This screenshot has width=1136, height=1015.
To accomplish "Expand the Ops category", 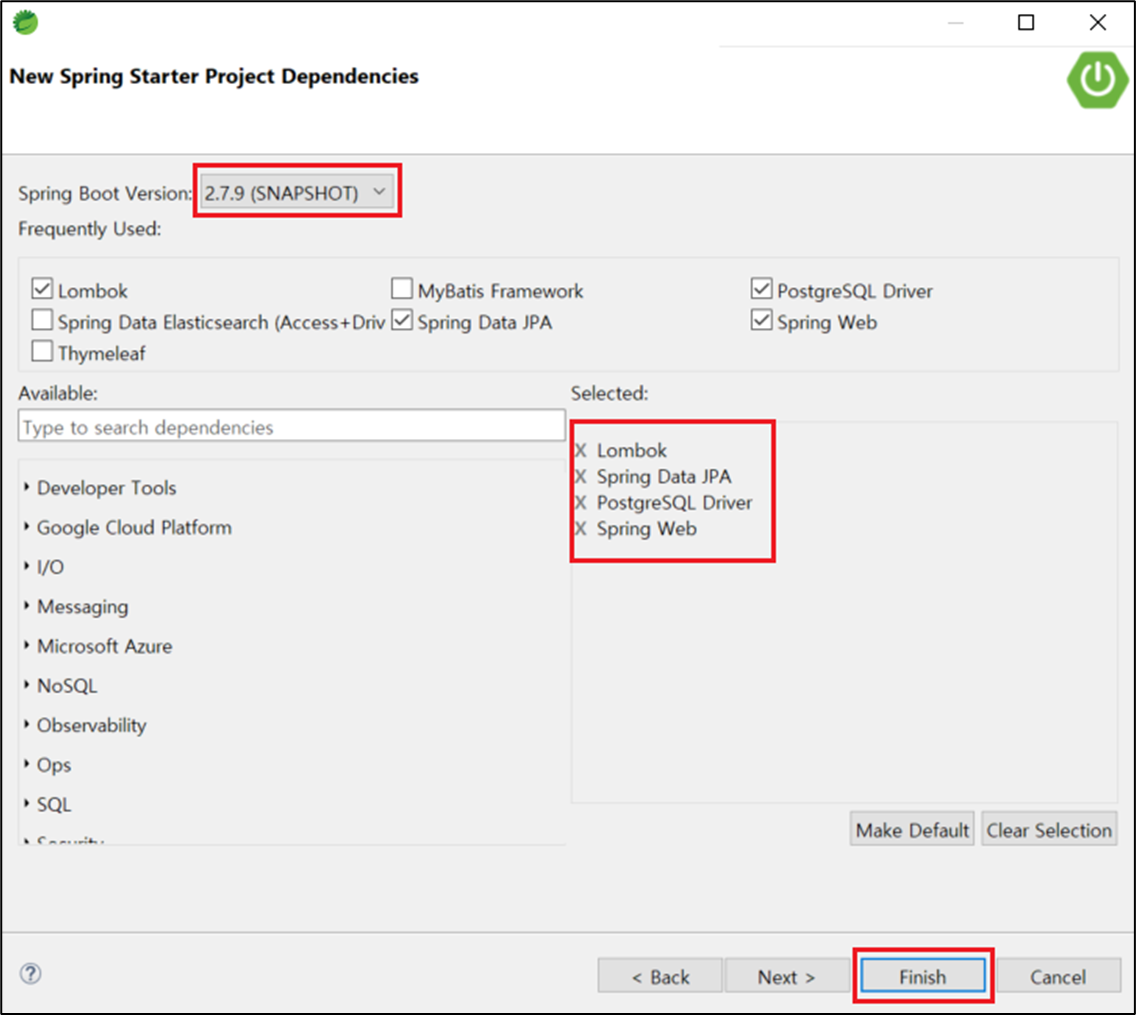I will [x=27, y=764].
